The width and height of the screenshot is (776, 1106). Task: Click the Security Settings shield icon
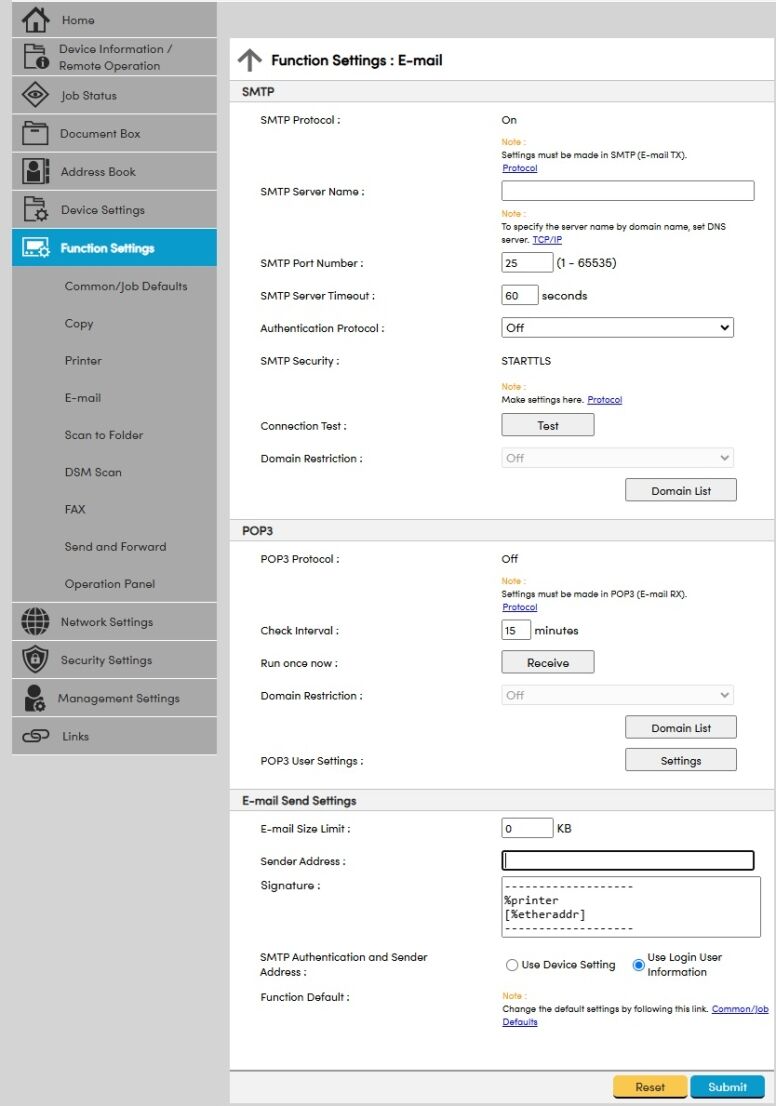point(35,659)
